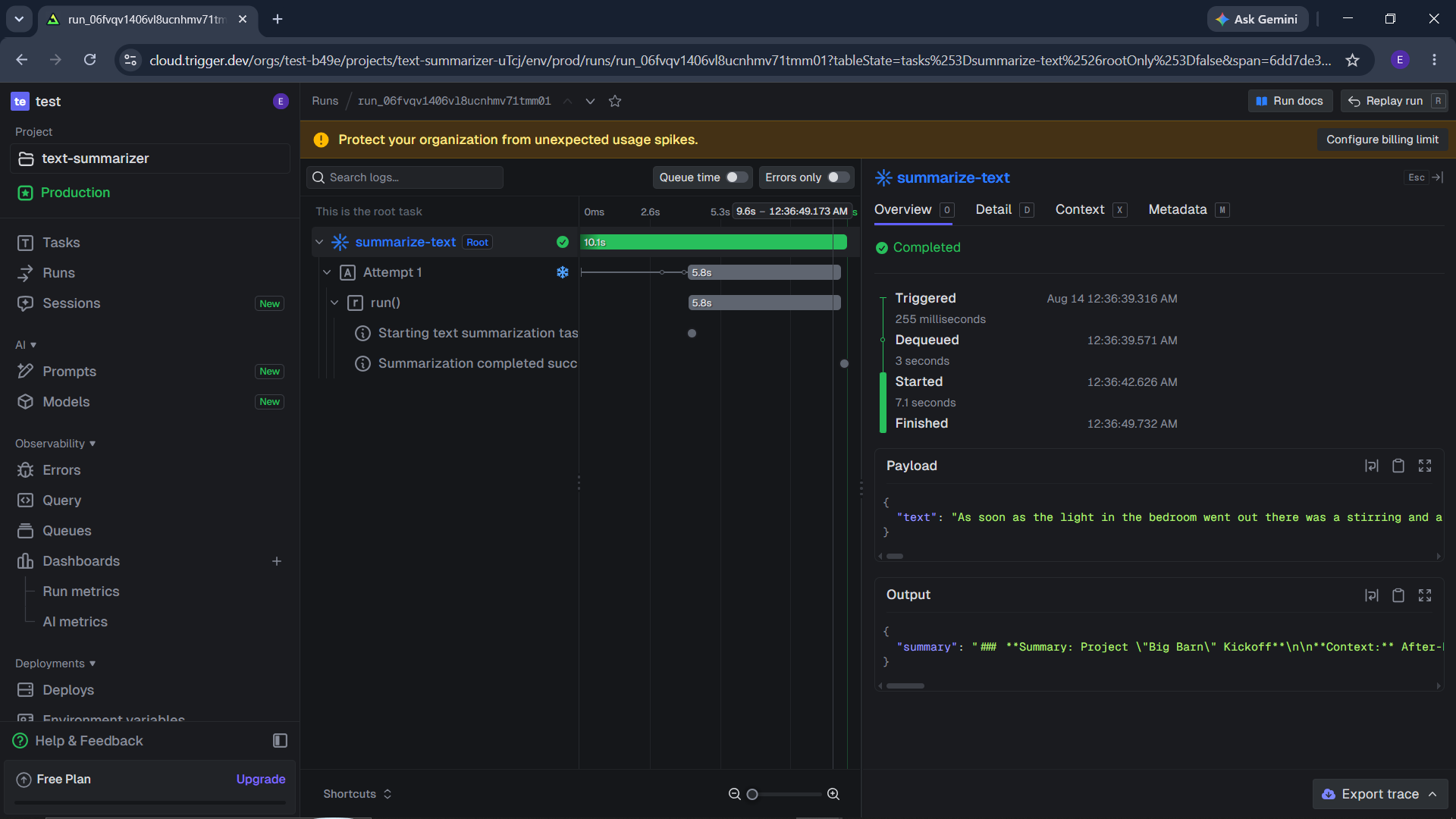
Task: Click the Attempt 1 5.8s timeline bar
Action: coord(764,272)
